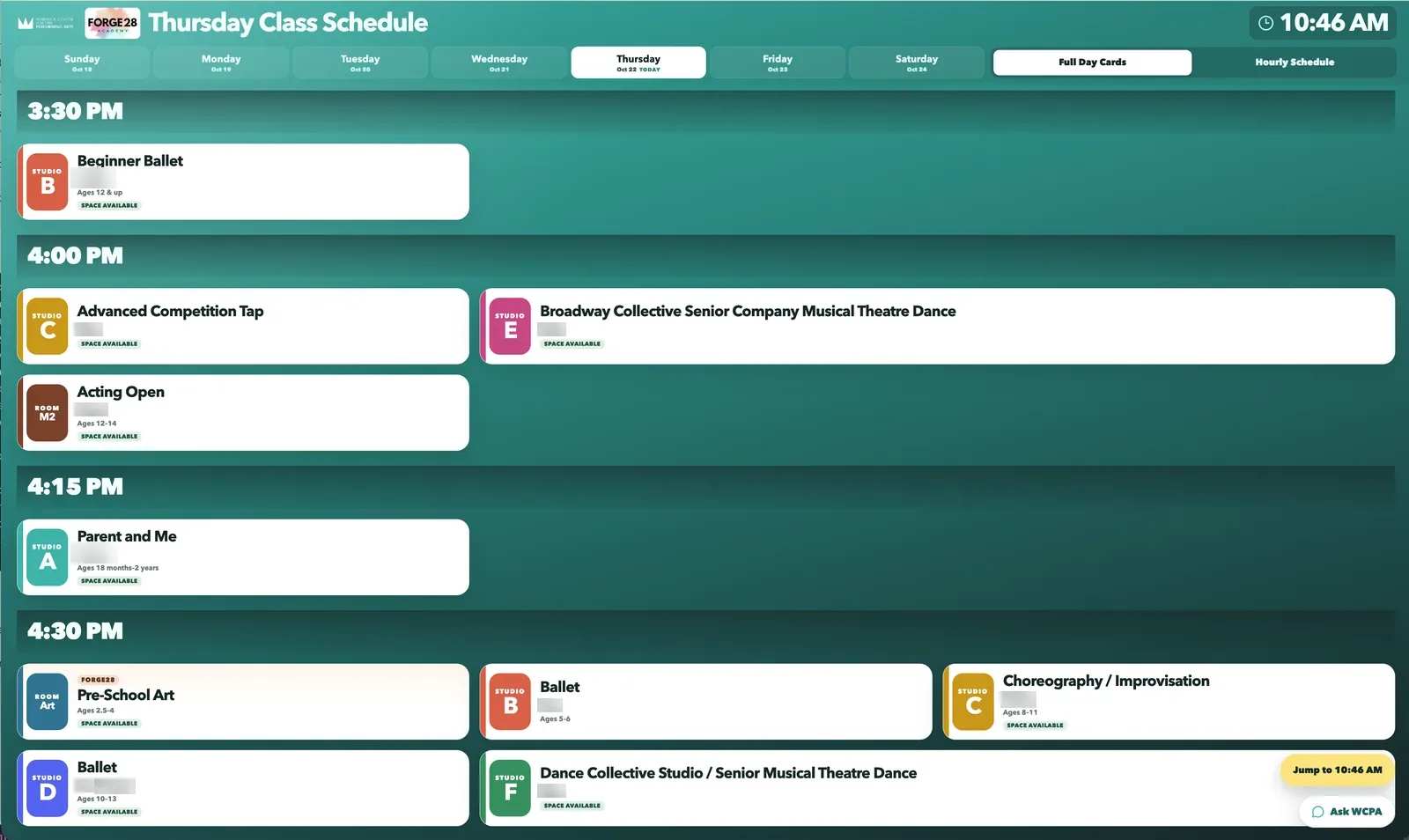The image size is (1409, 840).
Task: Click the 4:15 PM time header
Action: pyautogui.click(x=75, y=487)
